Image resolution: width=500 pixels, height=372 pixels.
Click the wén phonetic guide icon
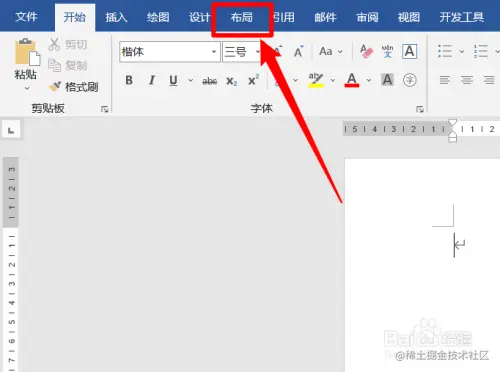point(387,52)
